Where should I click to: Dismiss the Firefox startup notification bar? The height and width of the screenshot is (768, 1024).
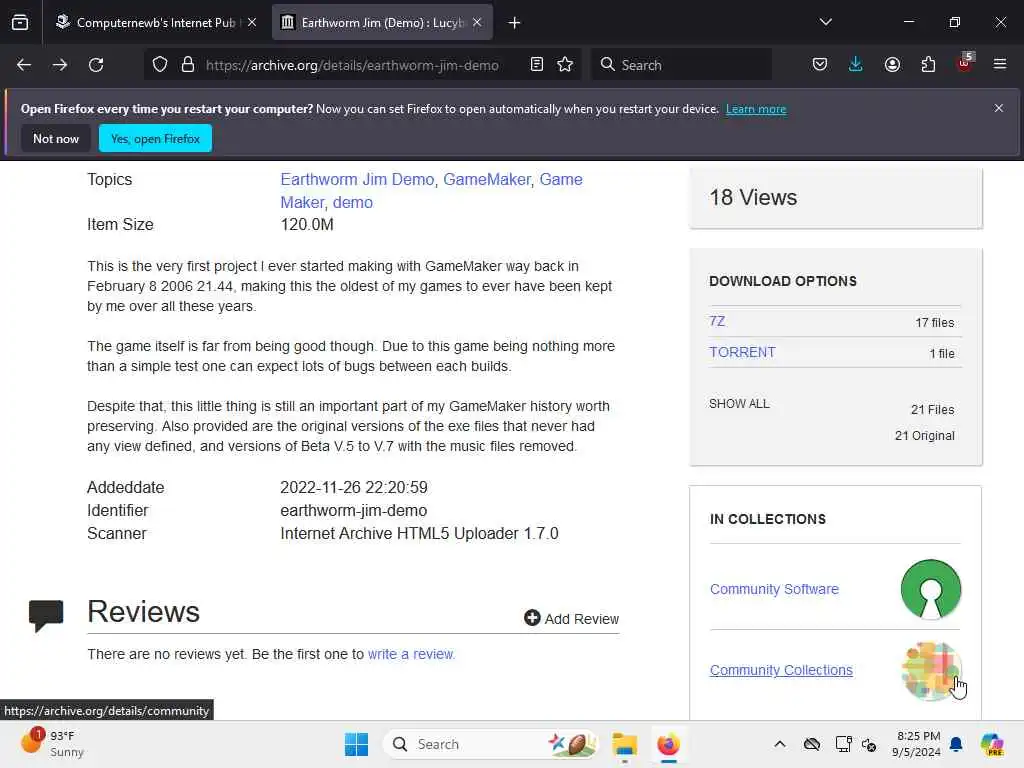999,108
